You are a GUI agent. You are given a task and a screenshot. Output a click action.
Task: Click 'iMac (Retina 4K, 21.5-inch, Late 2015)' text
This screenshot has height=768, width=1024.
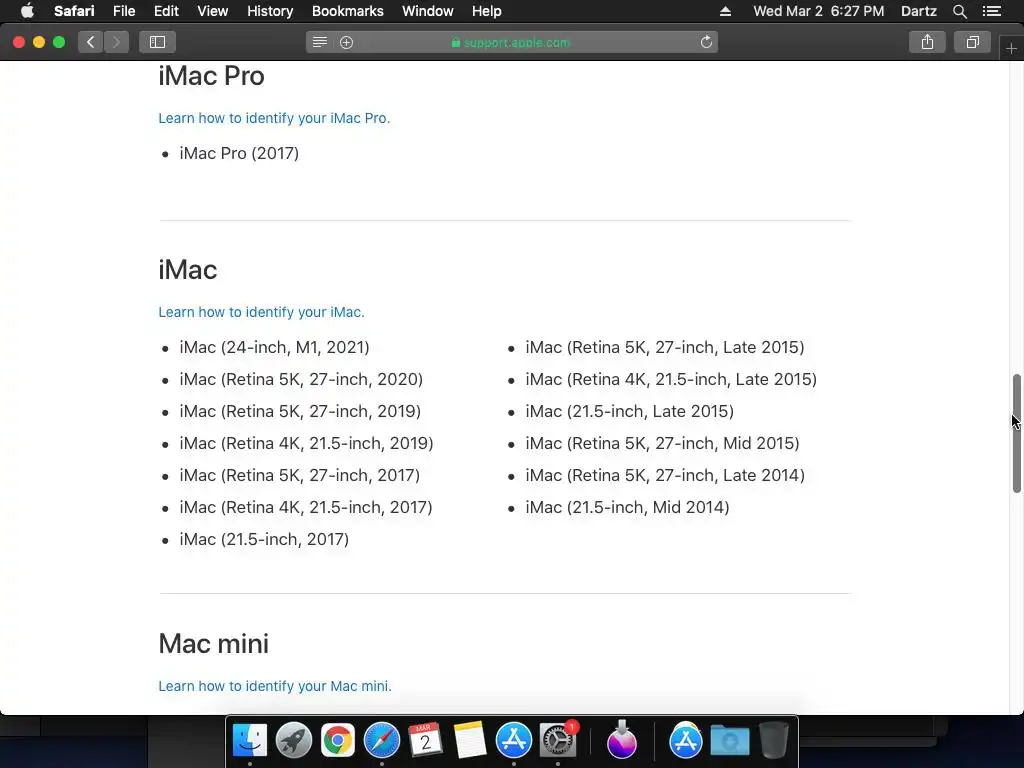pyautogui.click(x=671, y=379)
